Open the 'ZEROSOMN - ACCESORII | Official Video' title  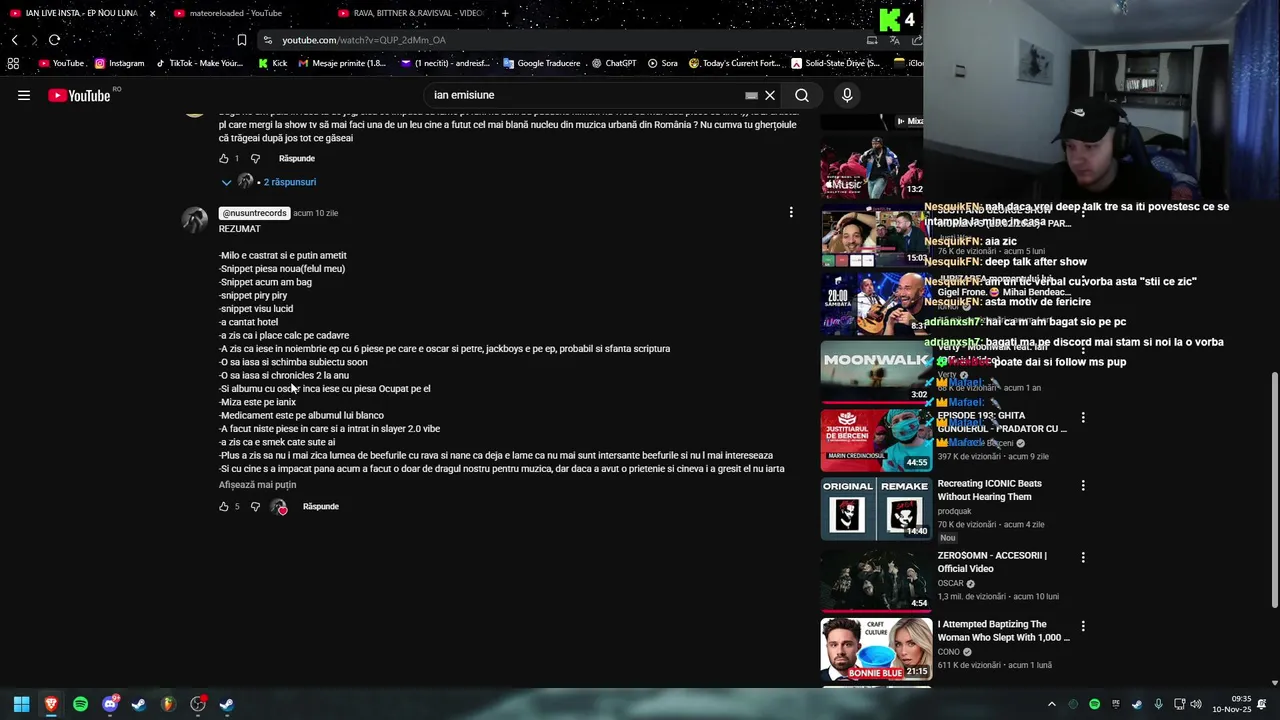pos(992,562)
